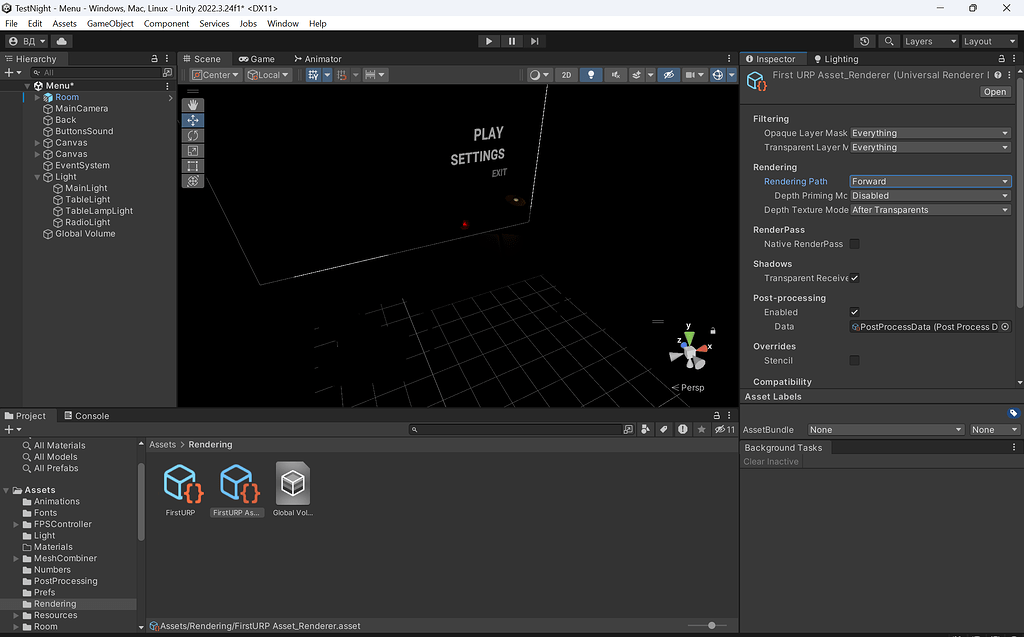Open the GameObject menu
Image resolution: width=1024 pixels, height=637 pixels.
pyautogui.click(x=110, y=23)
